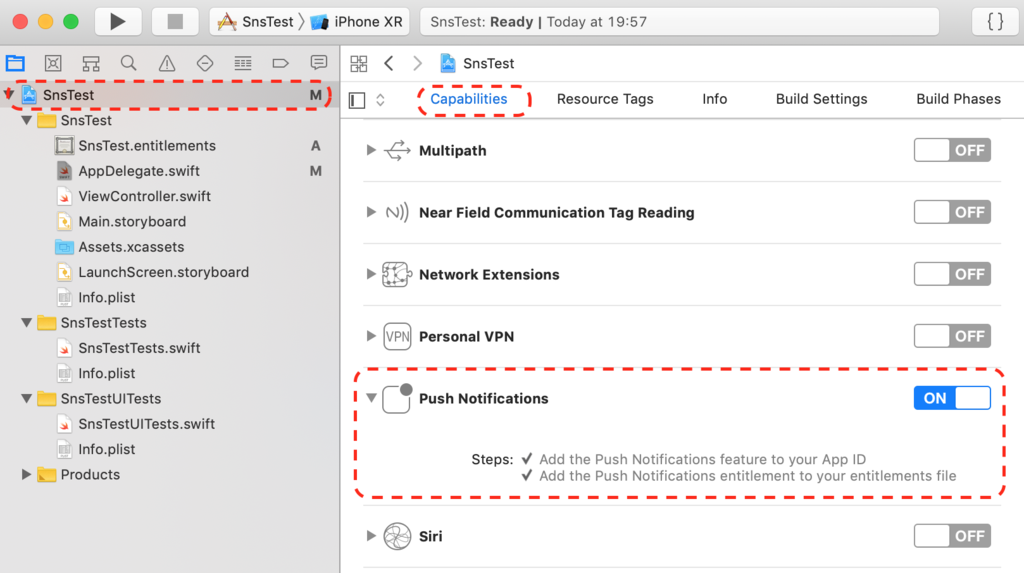This screenshot has width=1024, height=573.
Task: Open the Symbol navigator hierarchy icon
Action: 91,63
